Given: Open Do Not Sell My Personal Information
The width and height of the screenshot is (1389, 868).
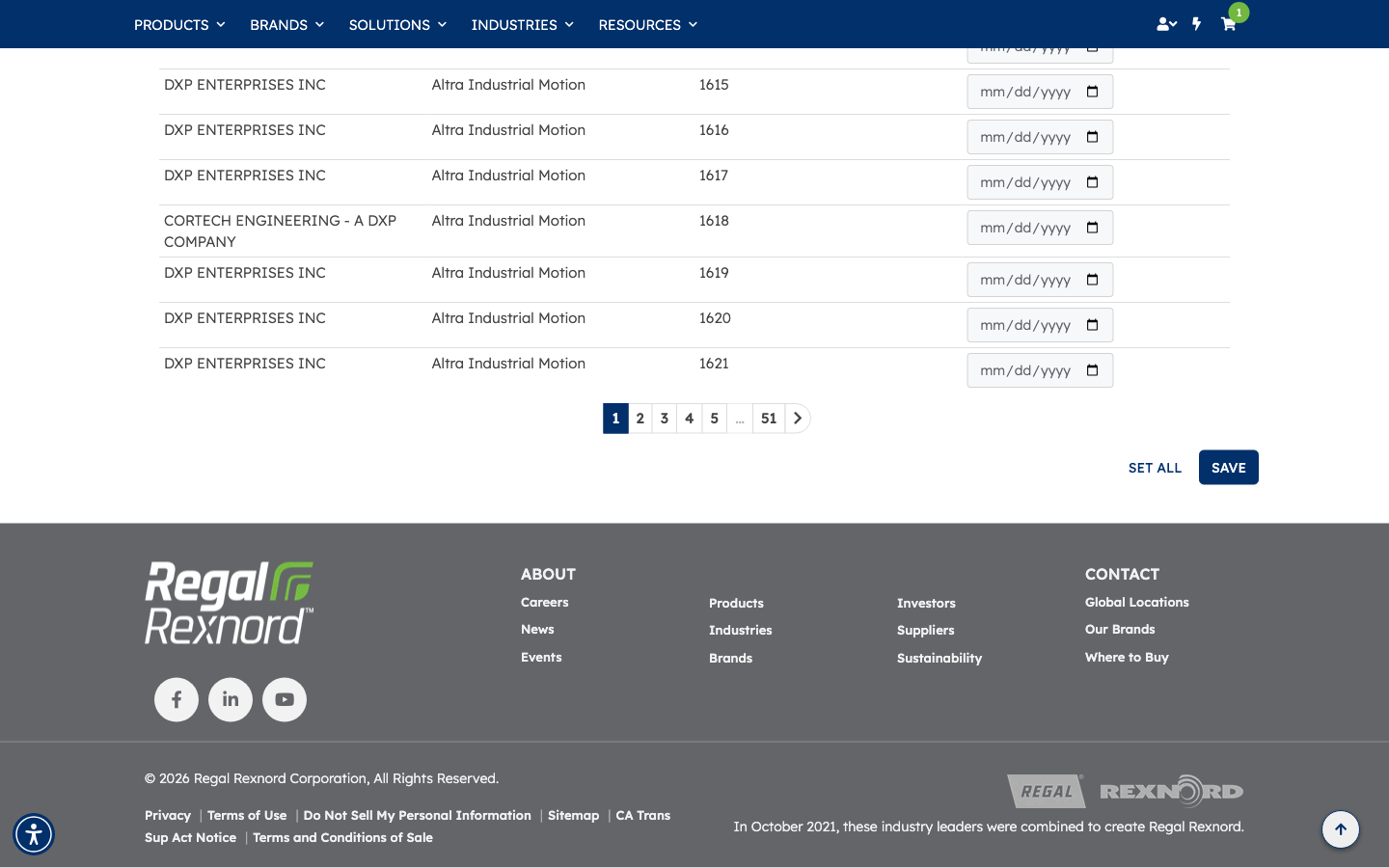Looking at the screenshot, I should pyautogui.click(x=418, y=815).
